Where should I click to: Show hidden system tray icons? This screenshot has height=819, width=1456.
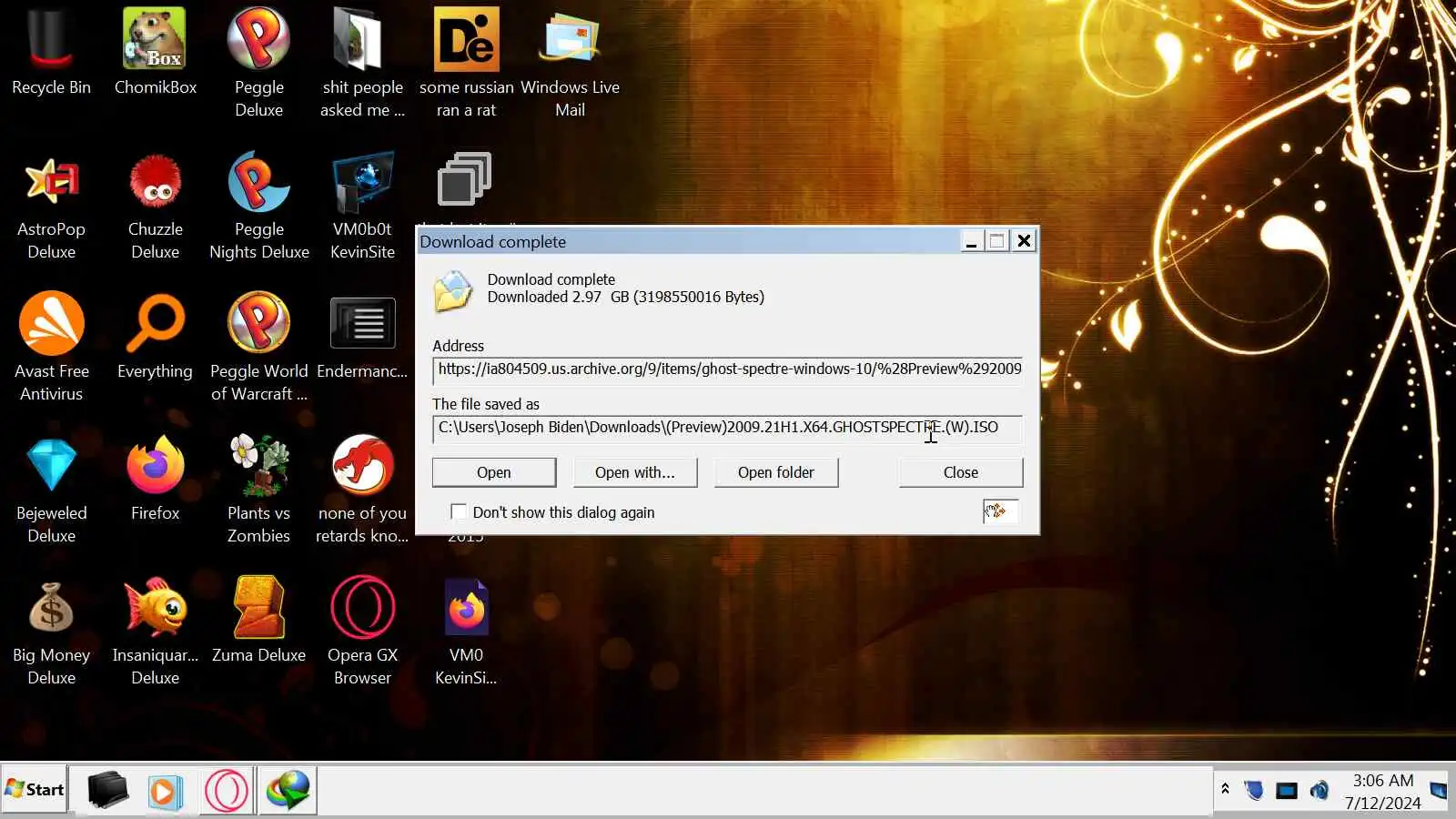tap(1225, 789)
